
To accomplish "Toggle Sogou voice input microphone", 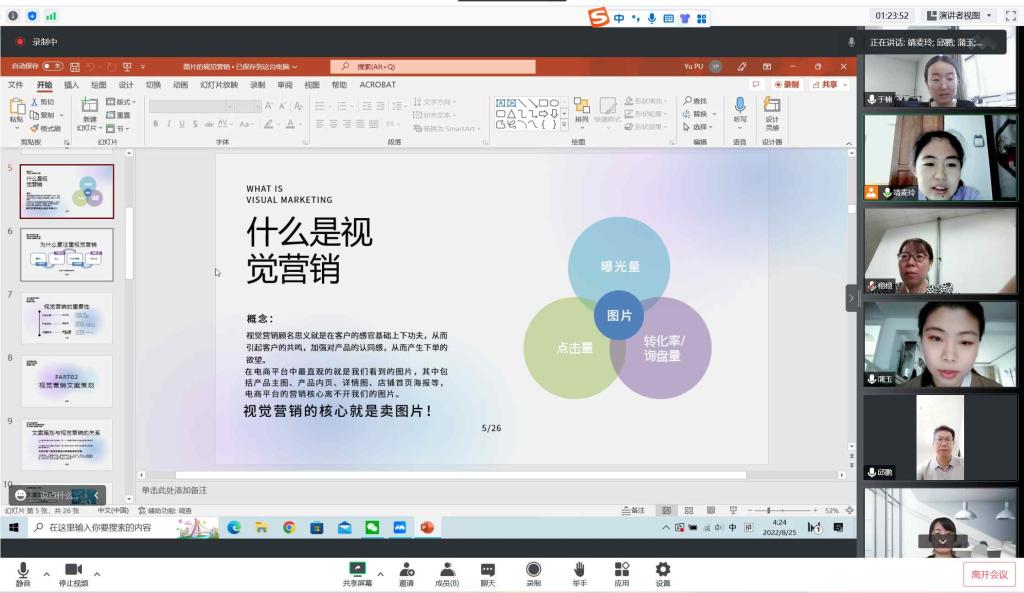I will [652, 18].
